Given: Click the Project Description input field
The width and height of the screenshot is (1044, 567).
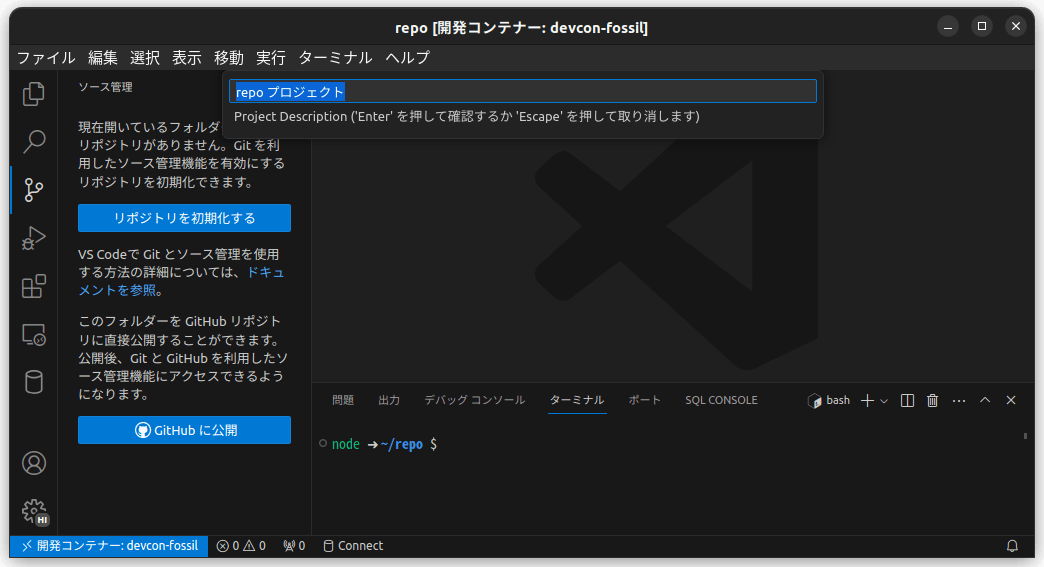Looking at the screenshot, I should [x=523, y=91].
